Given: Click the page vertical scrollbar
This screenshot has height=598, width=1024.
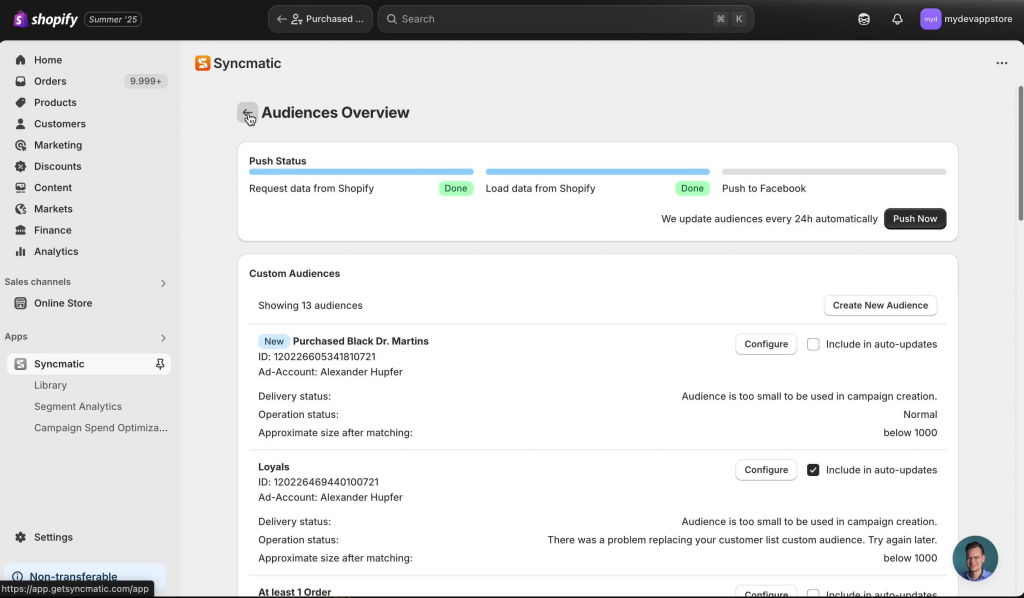Looking at the screenshot, I should coord(1020,153).
